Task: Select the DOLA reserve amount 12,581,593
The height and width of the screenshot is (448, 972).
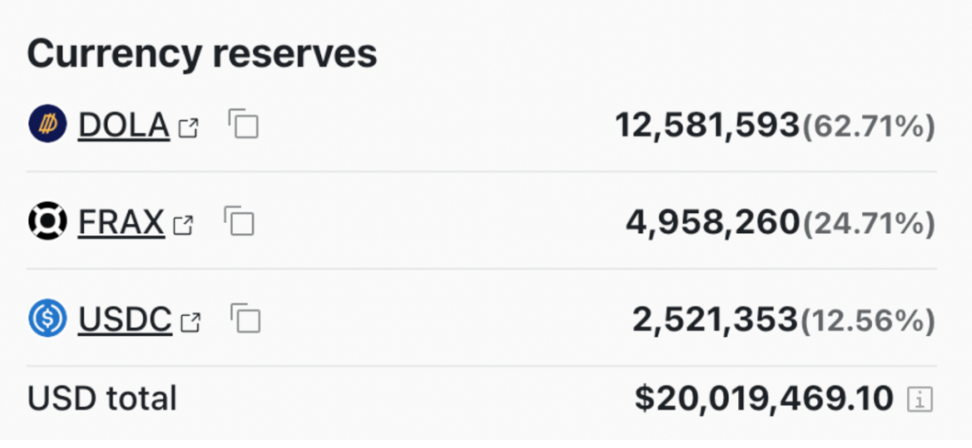Action: [x=707, y=126]
